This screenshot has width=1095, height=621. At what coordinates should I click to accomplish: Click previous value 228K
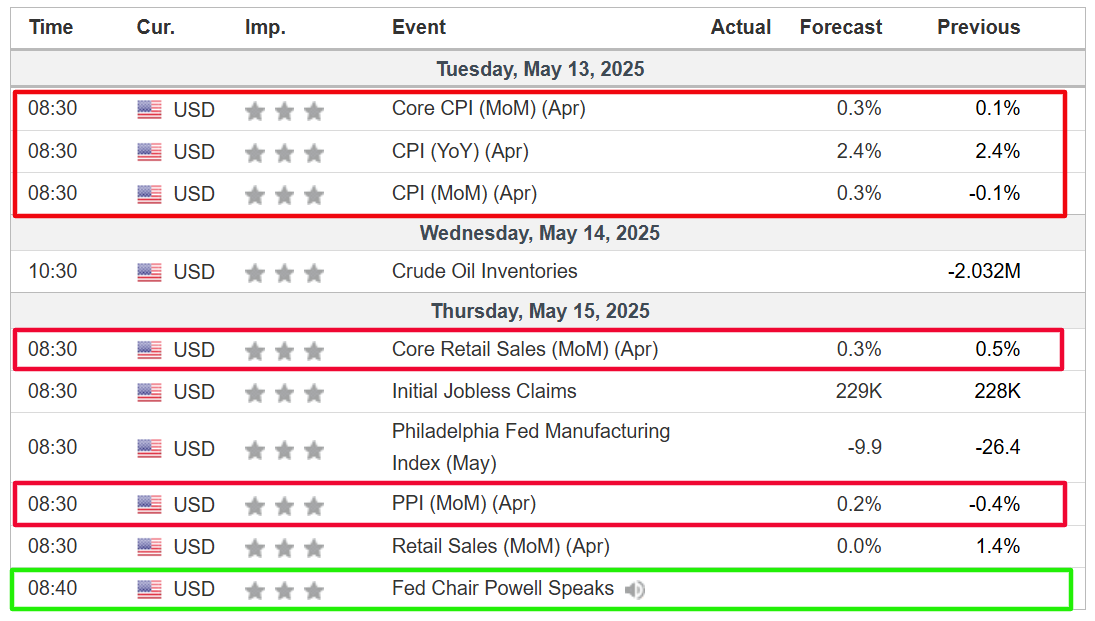(x=997, y=392)
